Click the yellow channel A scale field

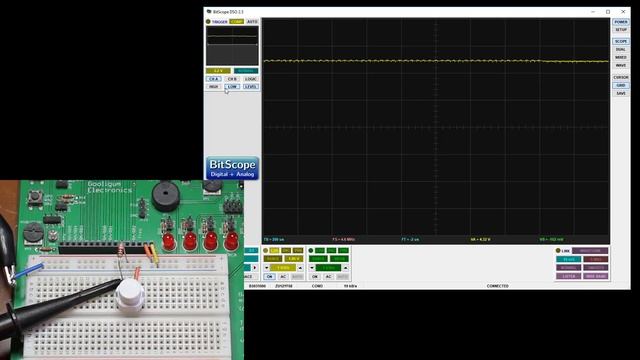[x=283, y=268]
